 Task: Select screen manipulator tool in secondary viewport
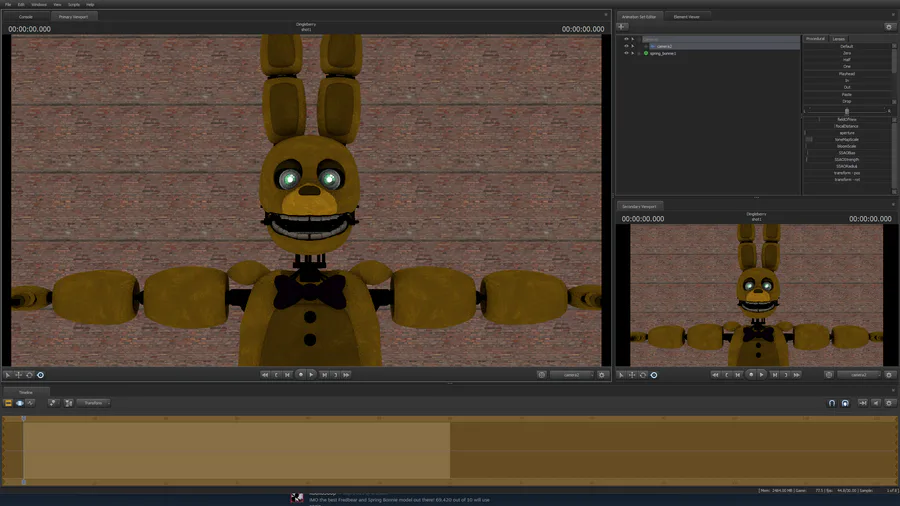(x=654, y=375)
